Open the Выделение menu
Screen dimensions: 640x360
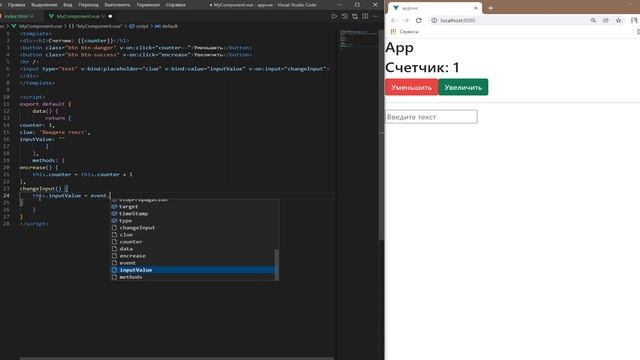point(44,5)
